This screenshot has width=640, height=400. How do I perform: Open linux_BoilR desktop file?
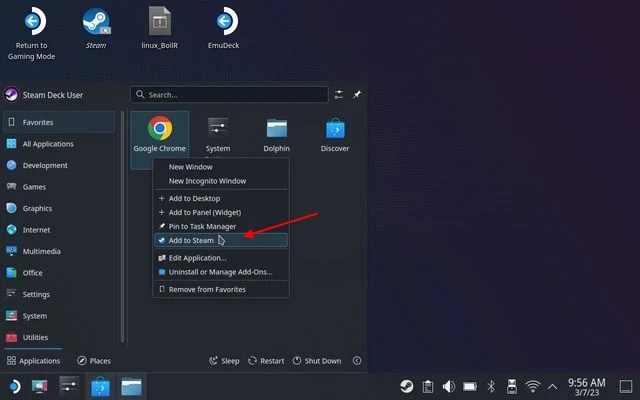tap(160, 28)
